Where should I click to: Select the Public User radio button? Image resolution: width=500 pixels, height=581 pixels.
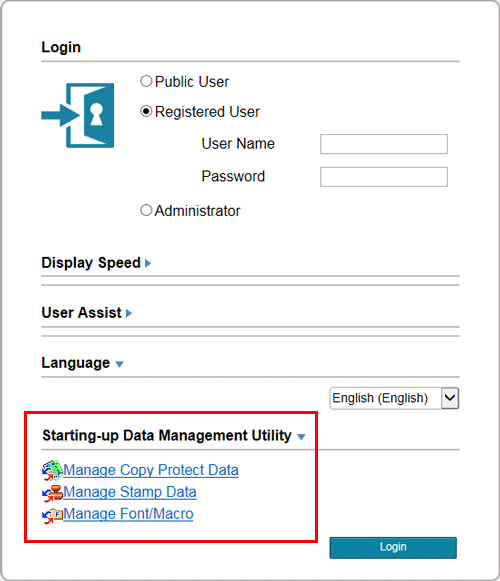tap(146, 81)
